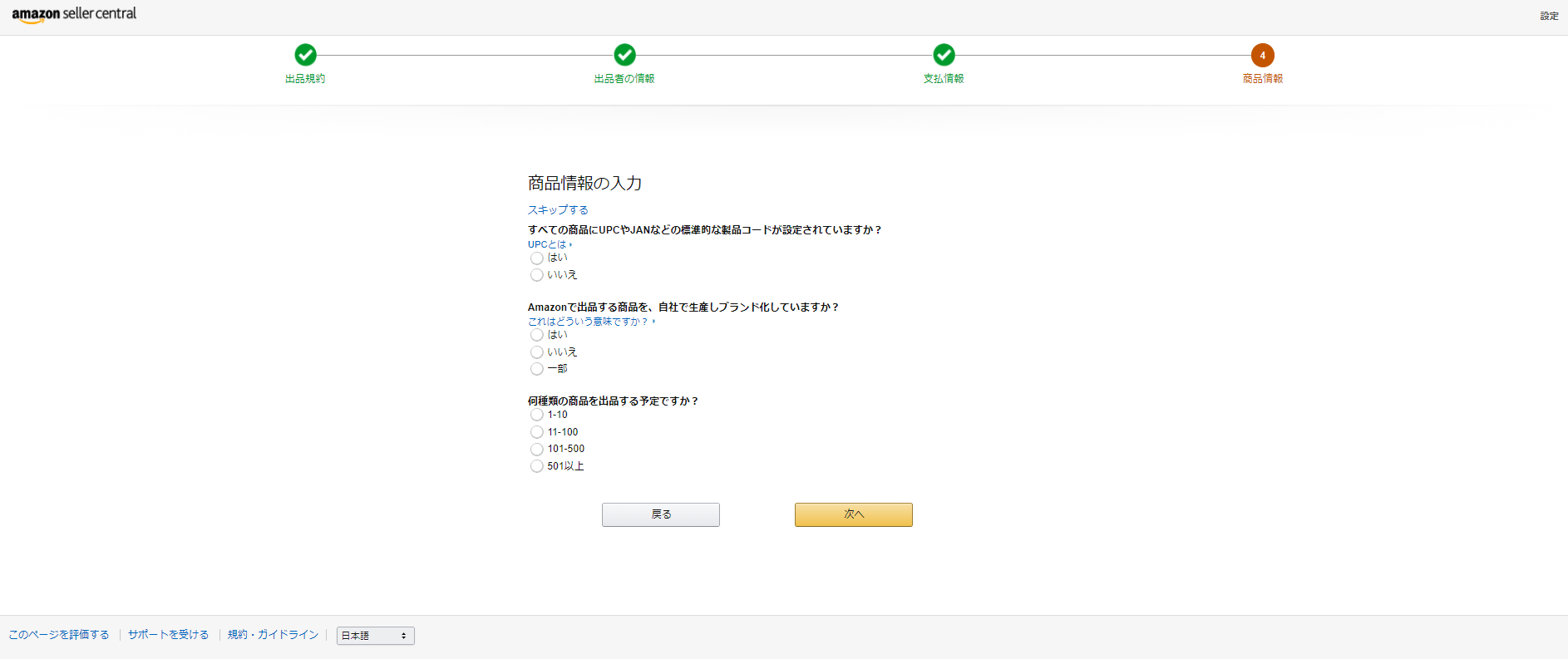The image size is (1568, 659).
Task: Click the orange step 4 circle icon
Action: coord(1262,55)
